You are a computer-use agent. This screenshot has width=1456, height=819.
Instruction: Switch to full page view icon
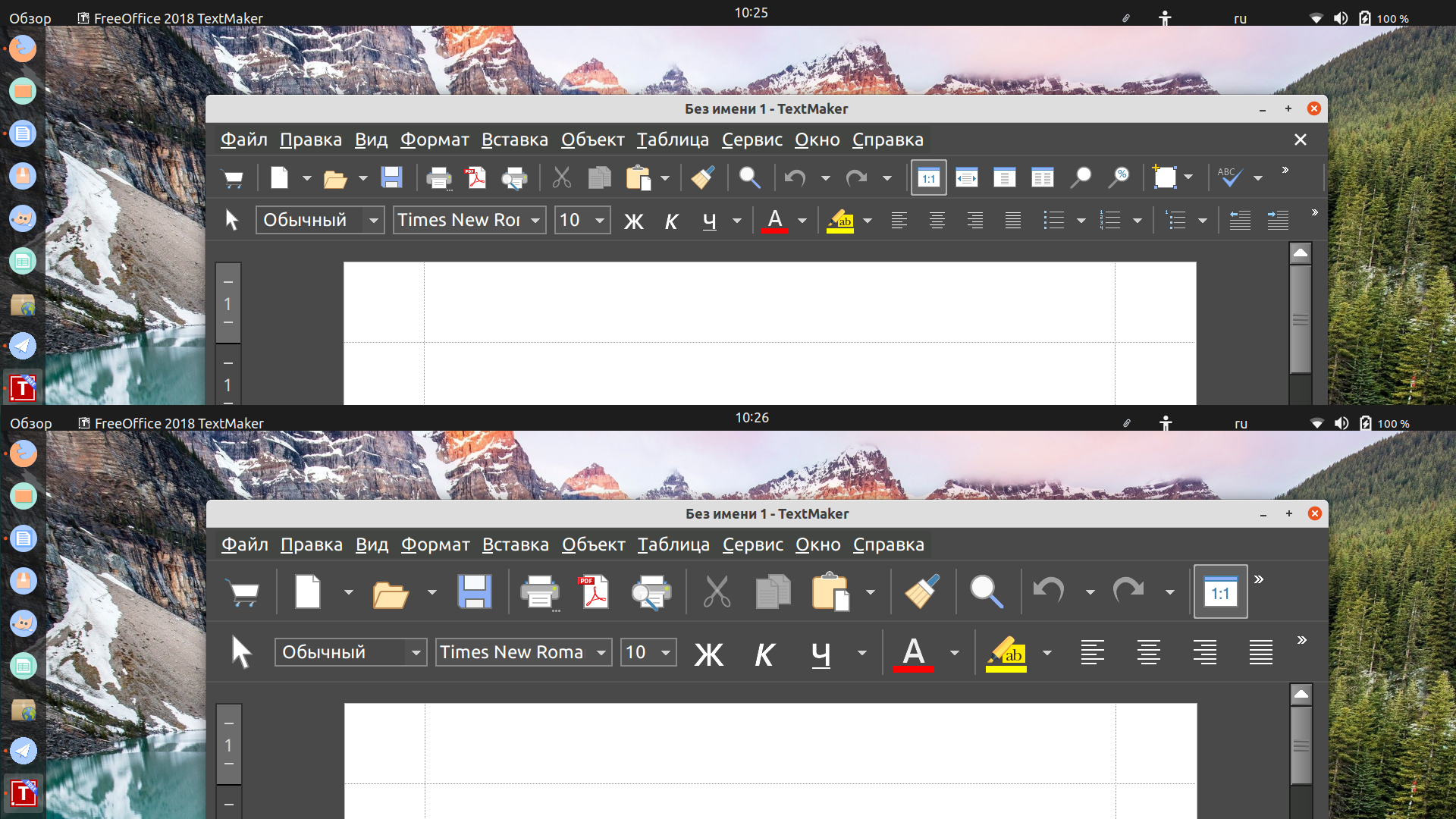point(1004,178)
